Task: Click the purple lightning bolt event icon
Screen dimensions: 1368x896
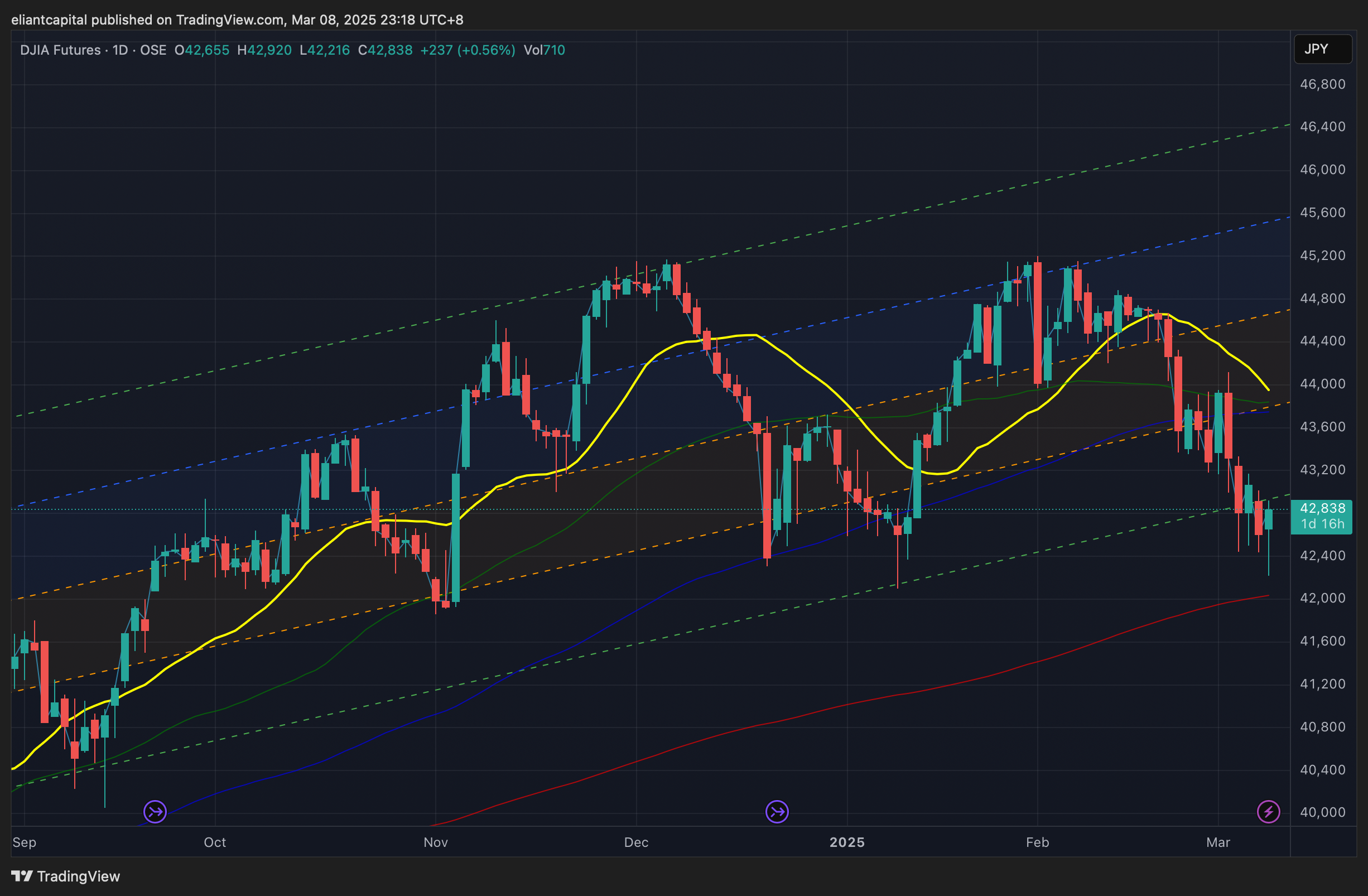Action: point(1268,812)
